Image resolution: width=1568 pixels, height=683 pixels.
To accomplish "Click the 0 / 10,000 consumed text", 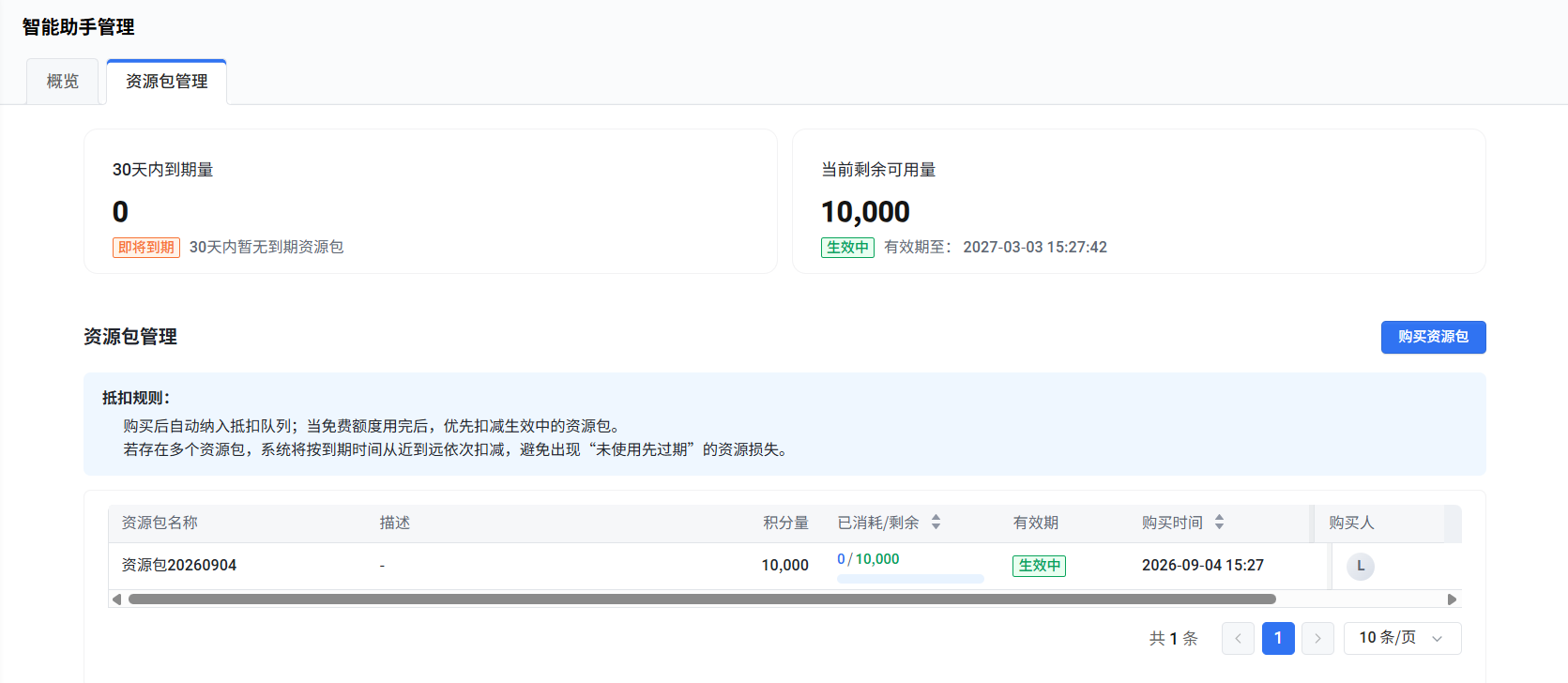I will (868, 559).
